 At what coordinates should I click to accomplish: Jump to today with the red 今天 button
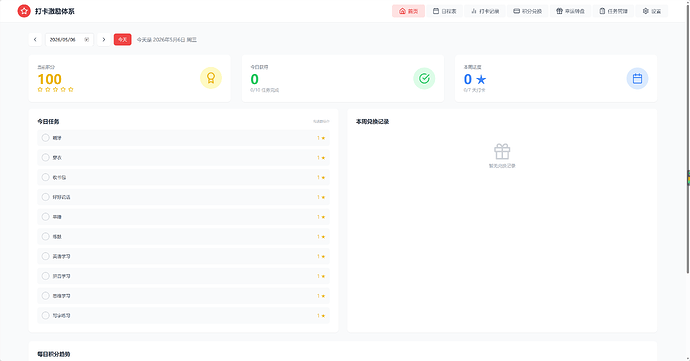point(122,40)
